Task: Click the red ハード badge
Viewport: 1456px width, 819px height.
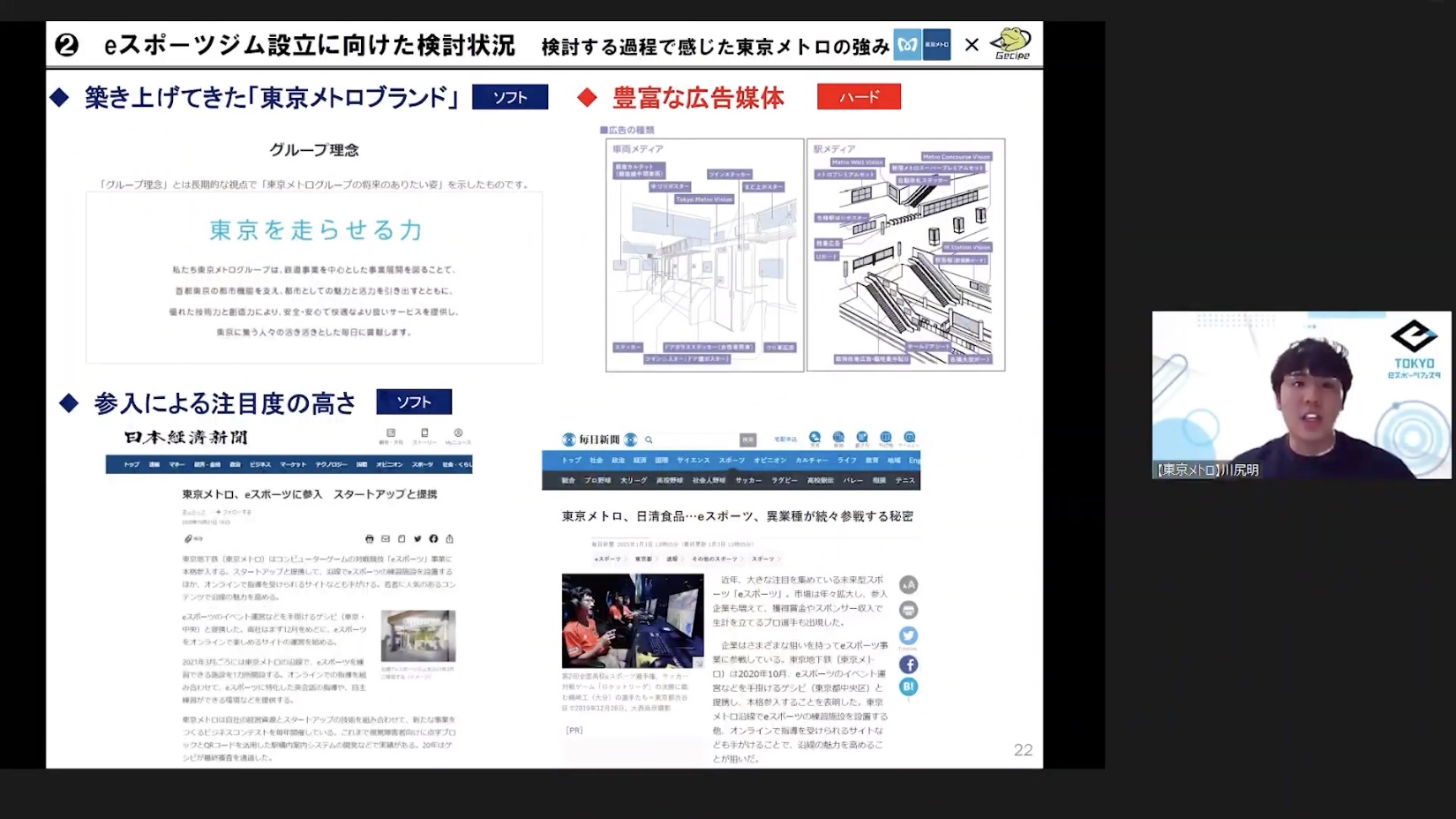Action: (x=859, y=97)
